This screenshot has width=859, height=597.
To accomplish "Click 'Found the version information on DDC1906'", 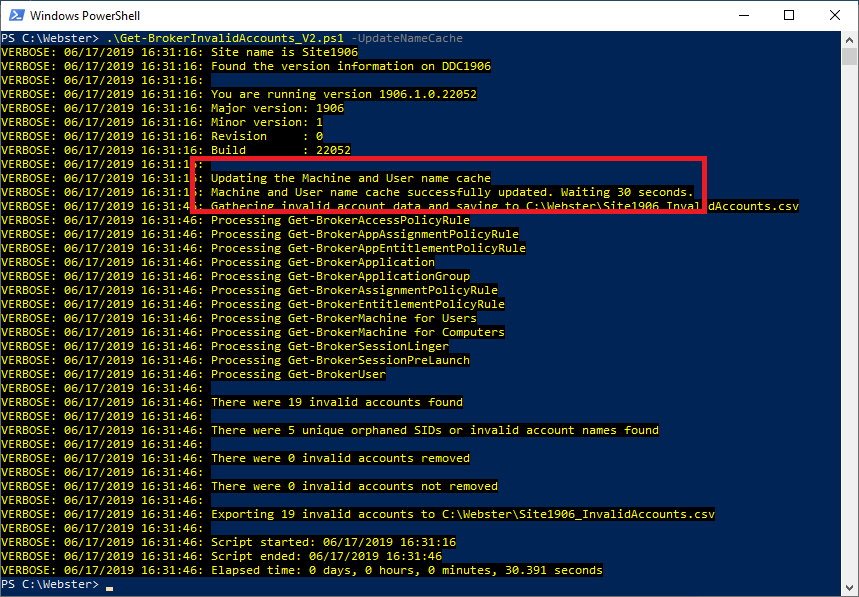I will pos(351,66).
